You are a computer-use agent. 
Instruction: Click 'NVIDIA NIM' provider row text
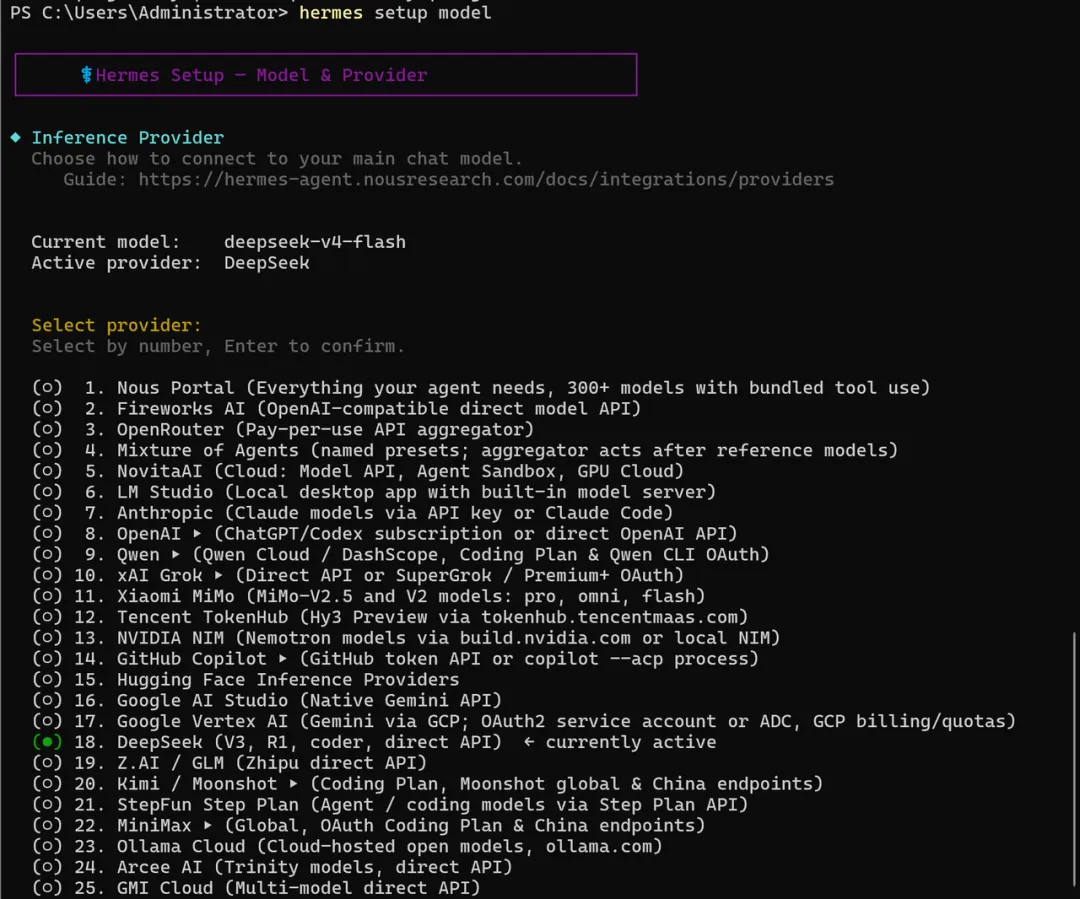coord(448,638)
